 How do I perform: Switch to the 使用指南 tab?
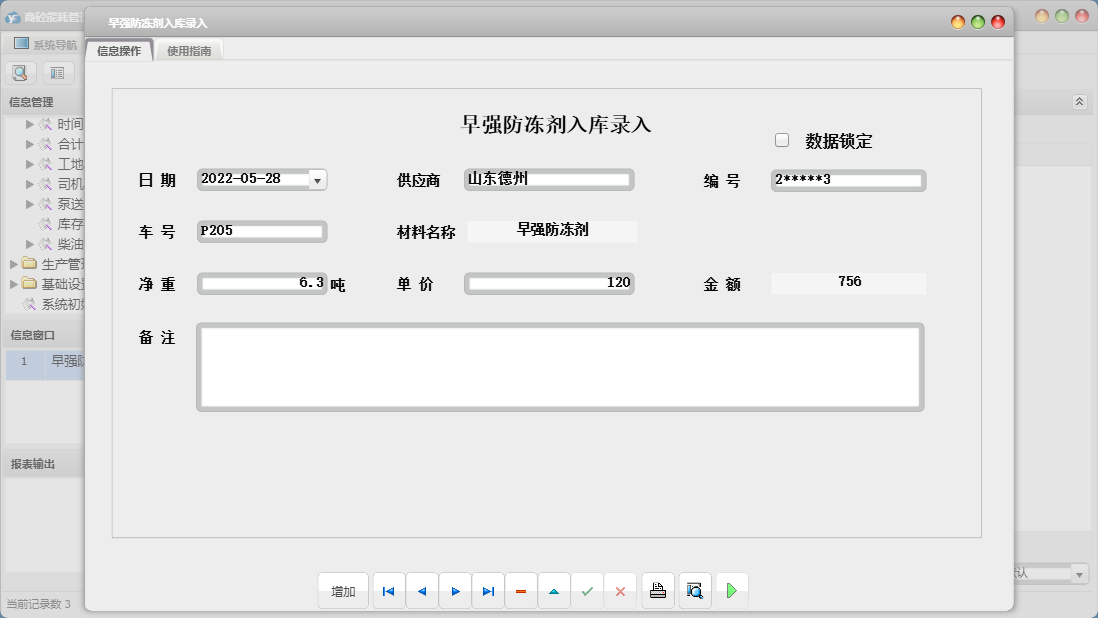[190, 48]
